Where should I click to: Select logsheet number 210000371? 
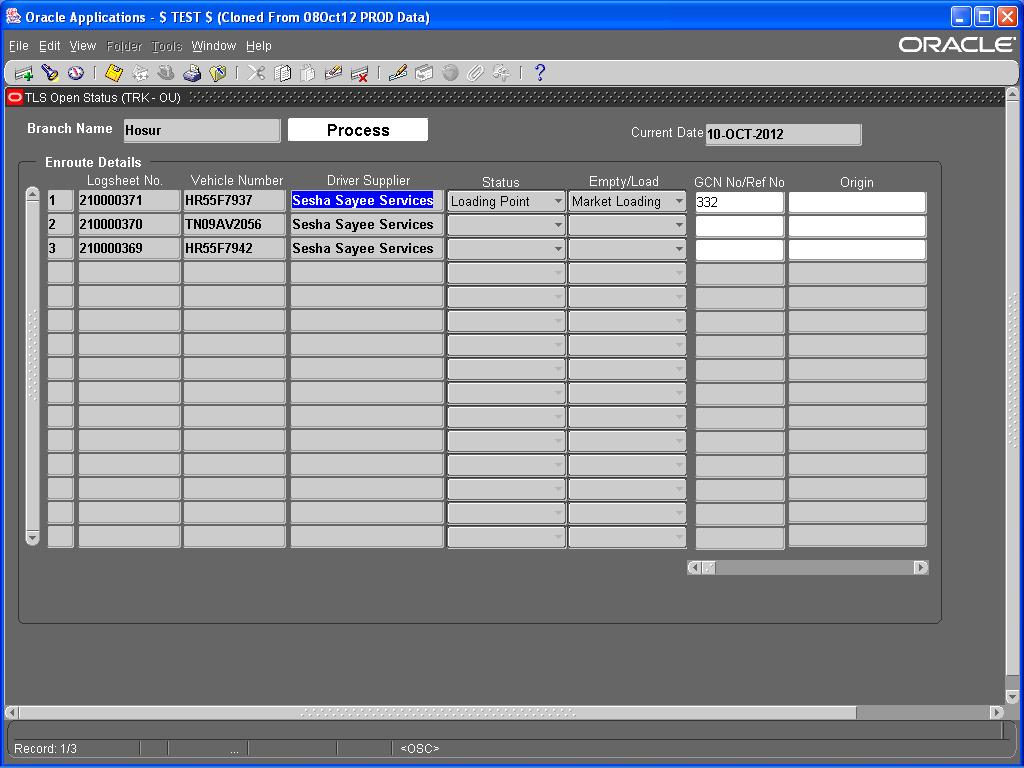(129, 200)
